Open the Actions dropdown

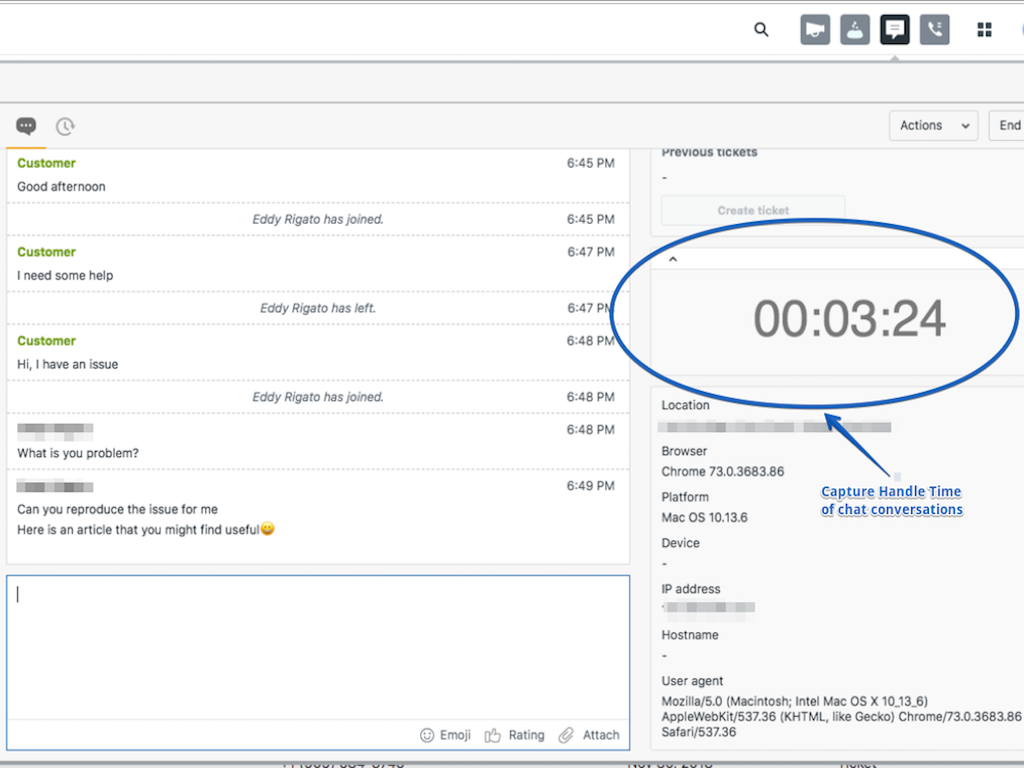point(933,126)
